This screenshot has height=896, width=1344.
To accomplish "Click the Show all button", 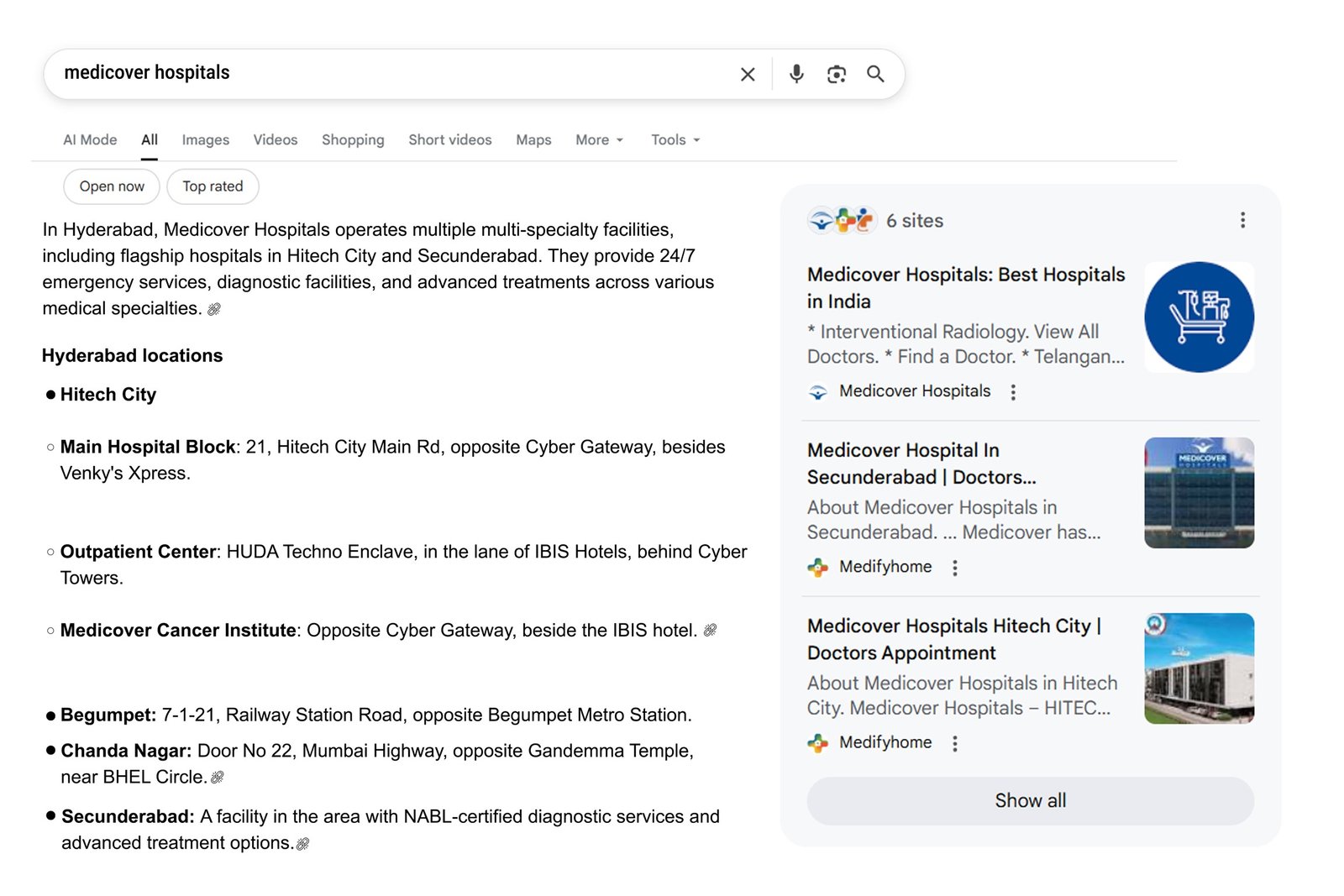I will point(1030,800).
